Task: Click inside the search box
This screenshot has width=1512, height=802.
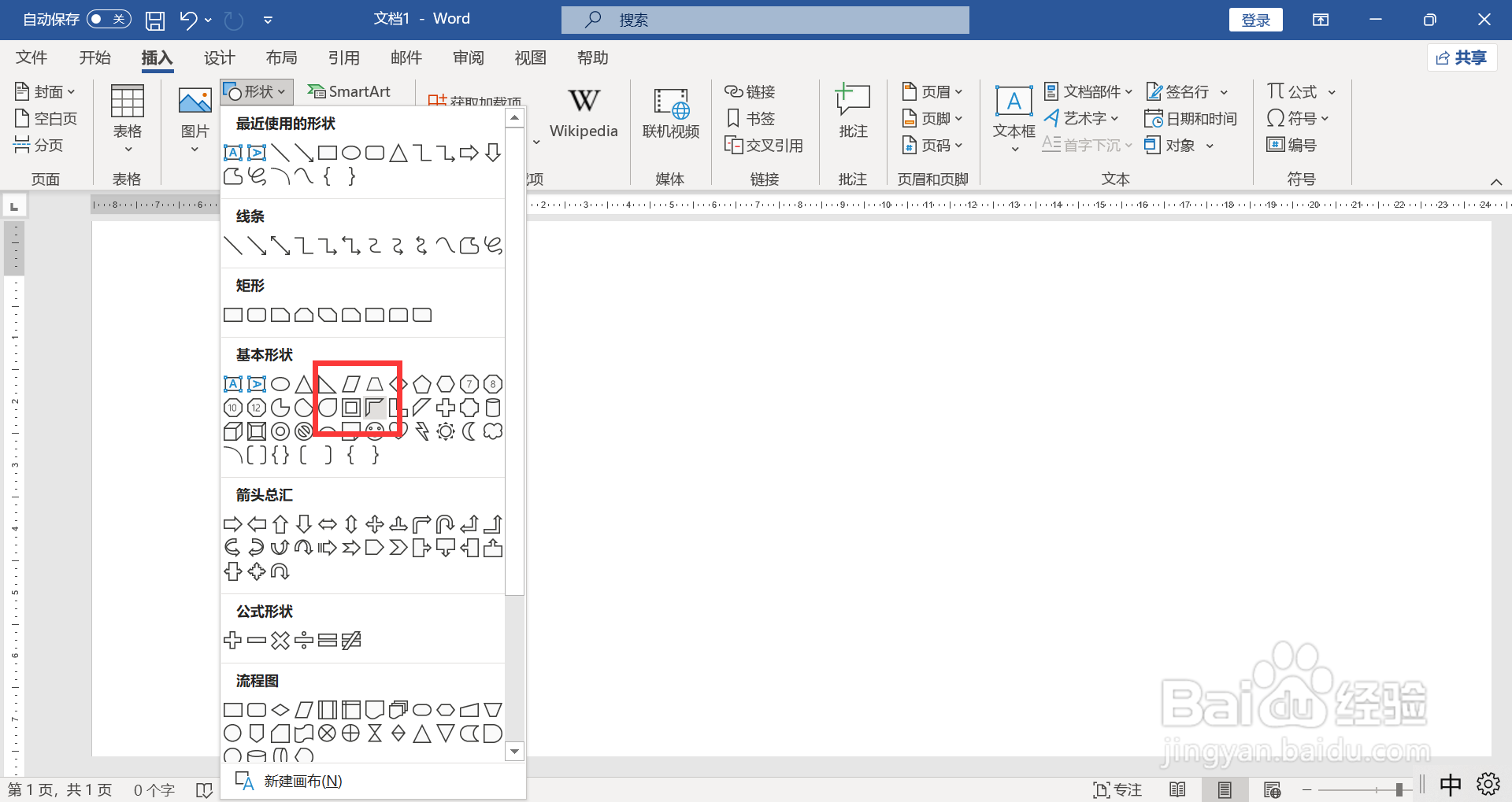Action: pos(765,20)
